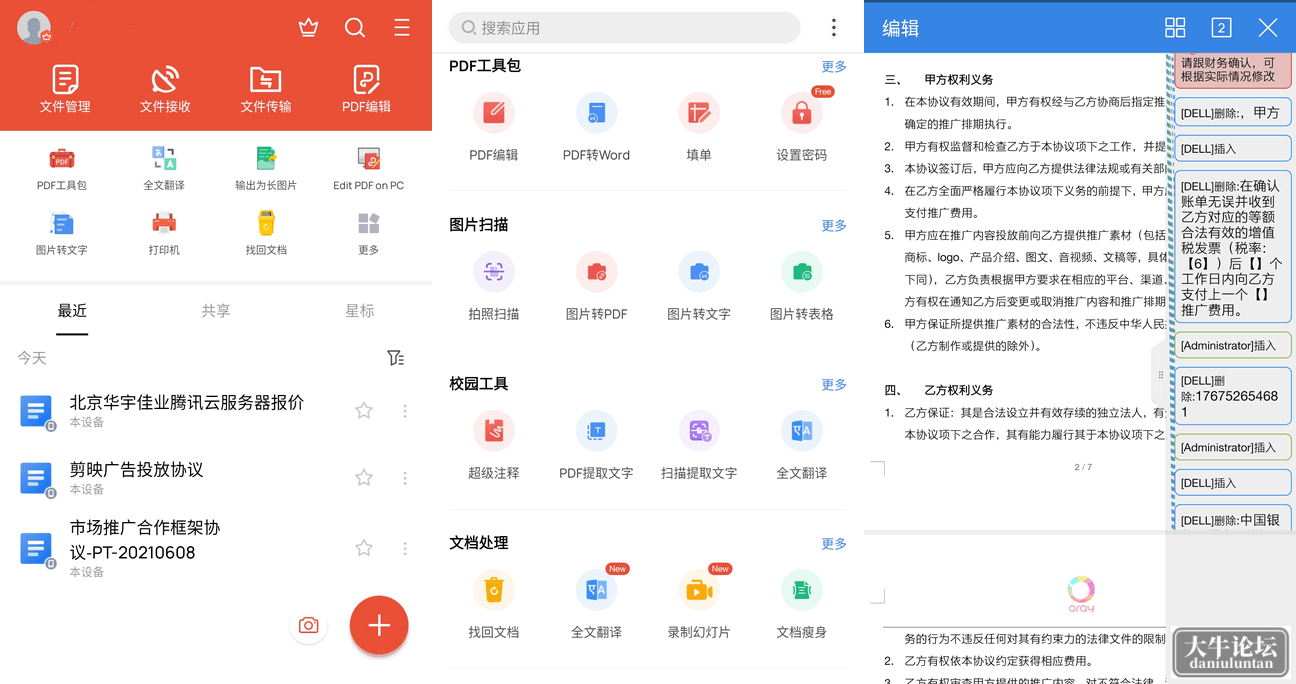This screenshot has width=1296, height=684.
Task: Open the file list filter icon
Action: (x=396, y=358)
